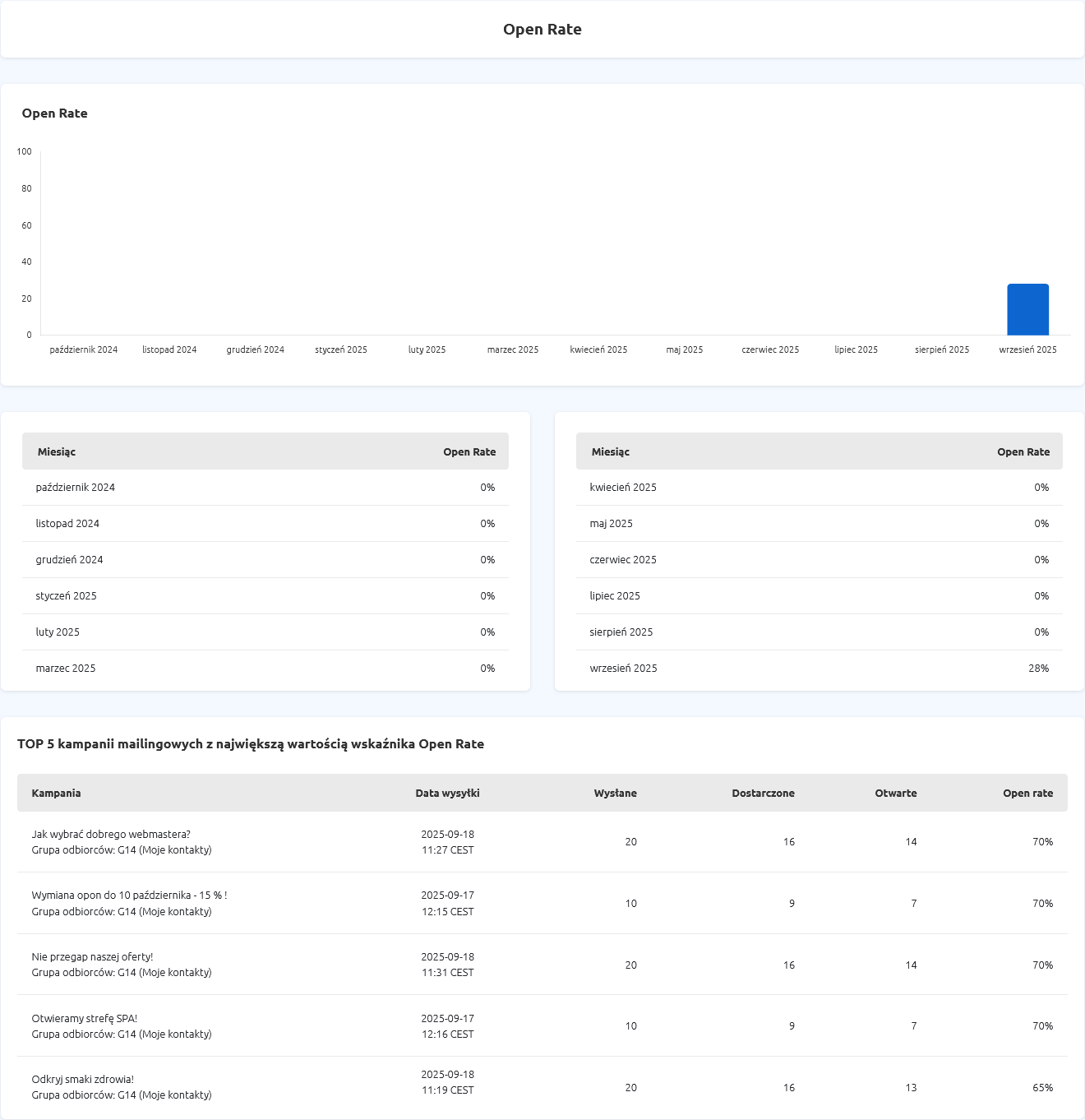This screenshot has width=1085, height=1120.
Task: Click the 'Odkryj smaki zdrowia!' campaign
Action: [x=82, y=1079]
